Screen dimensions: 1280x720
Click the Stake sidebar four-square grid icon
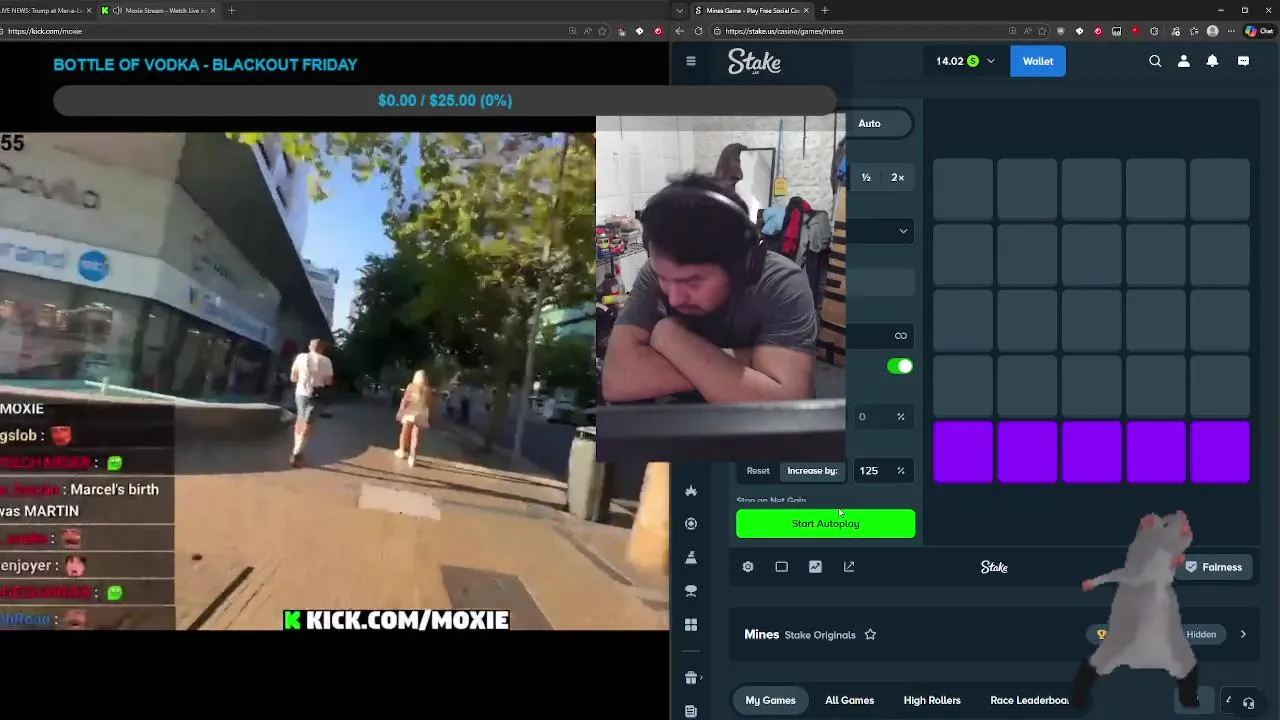[691, 625]
